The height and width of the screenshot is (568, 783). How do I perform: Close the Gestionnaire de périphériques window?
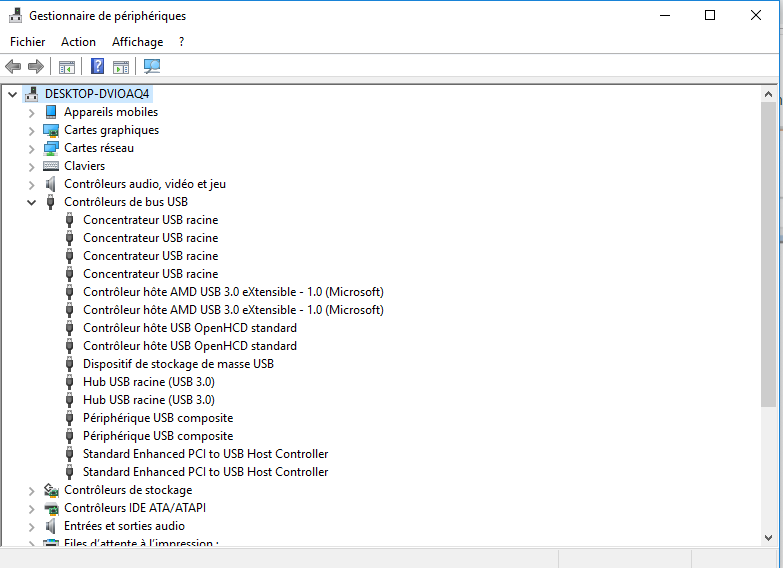click(x=756, y=15)
